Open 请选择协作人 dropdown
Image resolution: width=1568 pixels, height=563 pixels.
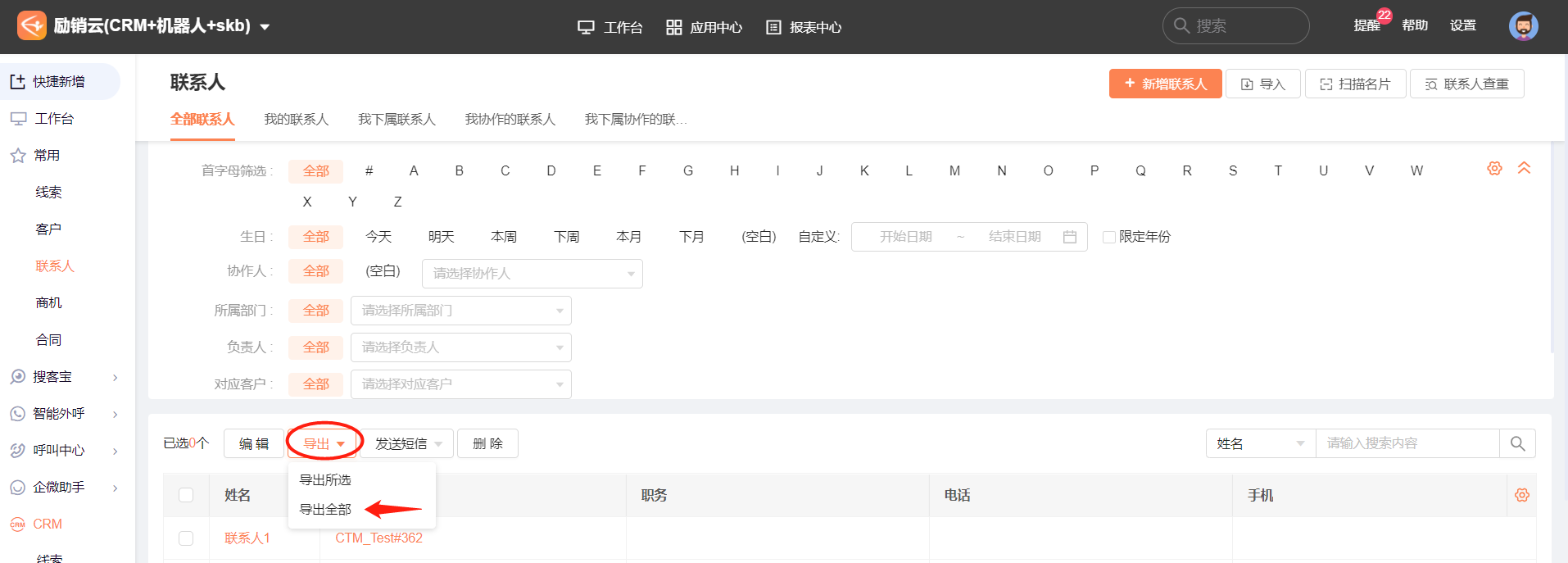(532, 274)
